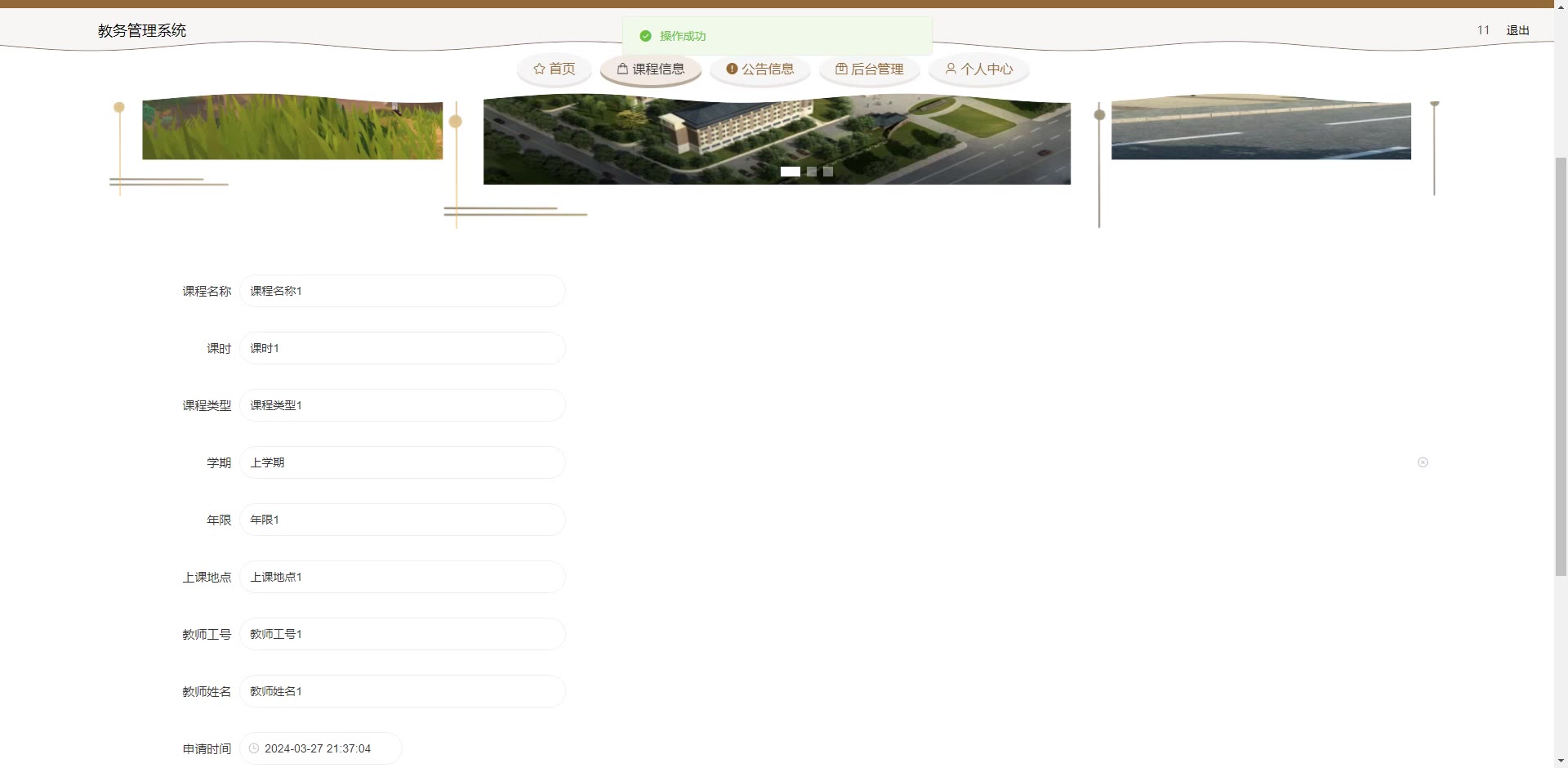Focus the 教师姓名 input field
Screen dimensions: 1568x768
403,691
